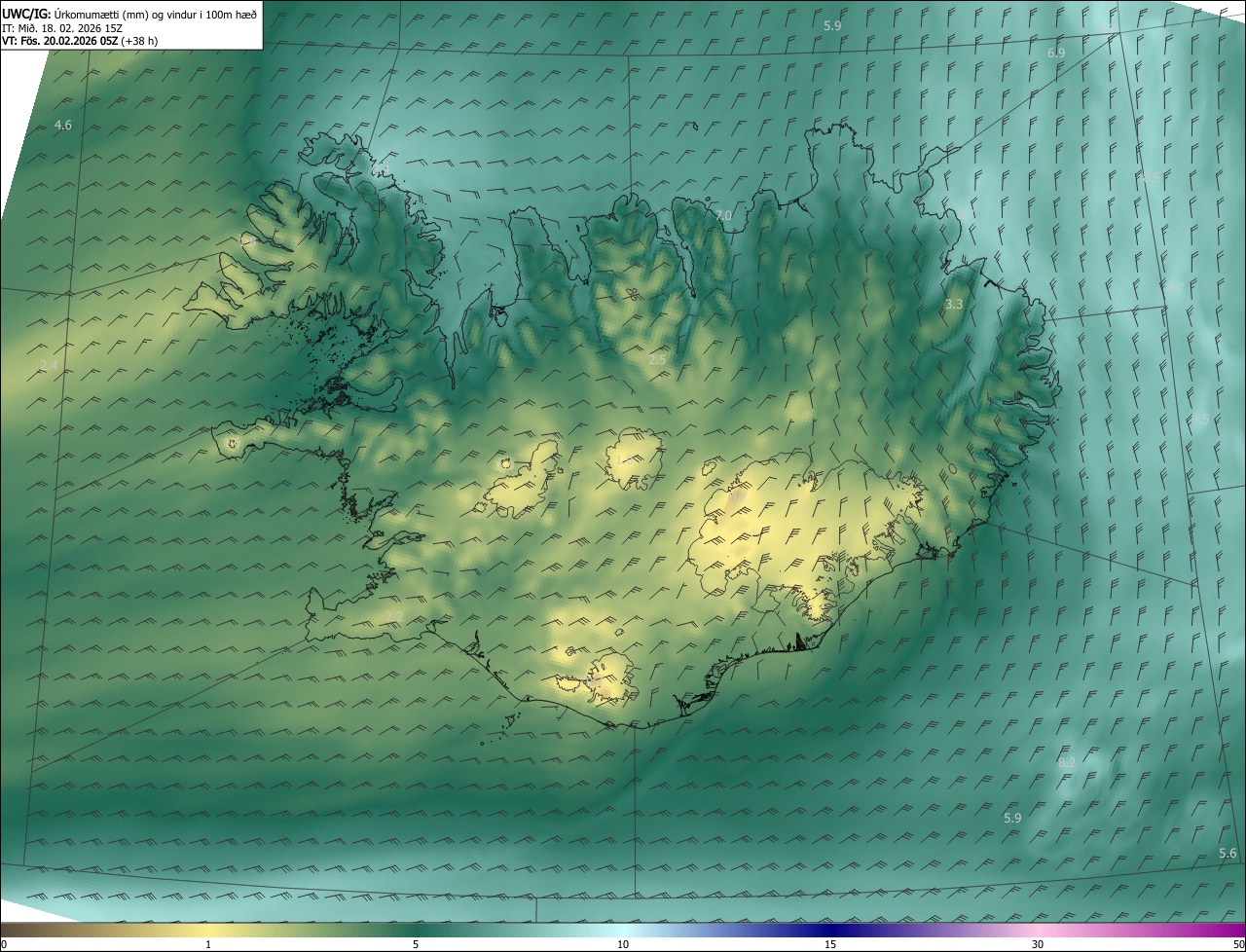1246x952 pixels.
Task: Click the colorbar tick label "0"
Action: (3, 944)
